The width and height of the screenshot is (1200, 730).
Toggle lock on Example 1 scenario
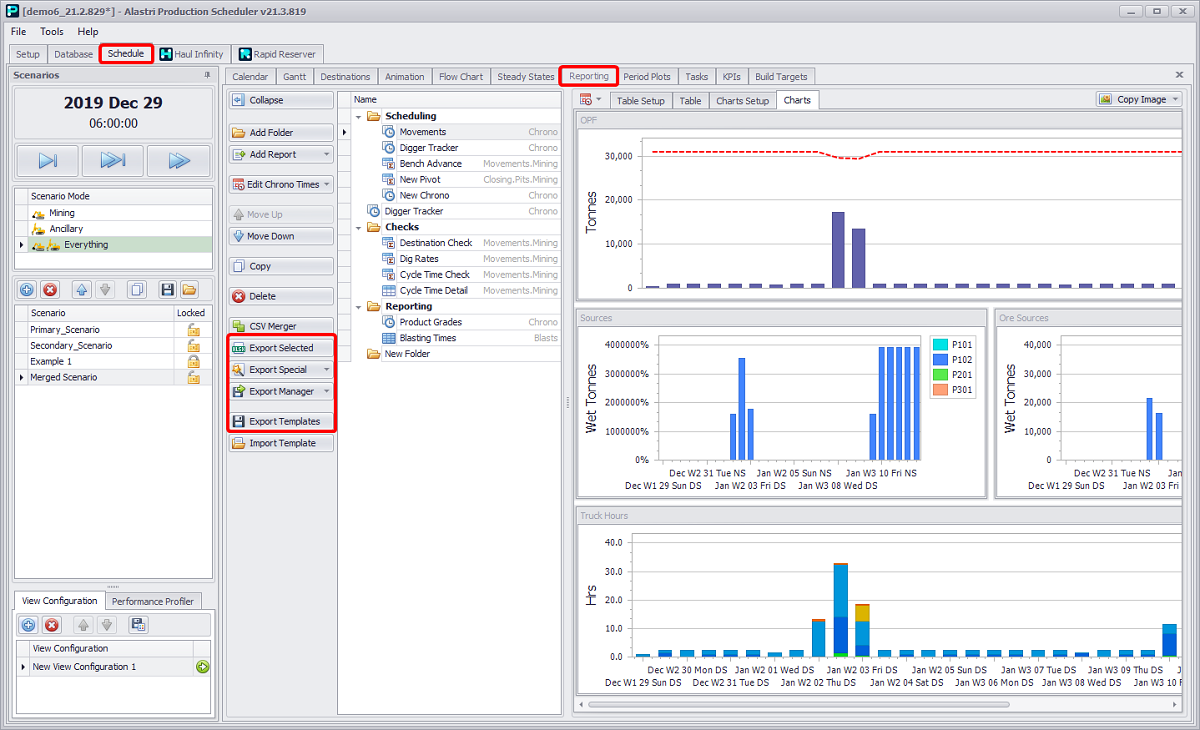coord(194,361)
